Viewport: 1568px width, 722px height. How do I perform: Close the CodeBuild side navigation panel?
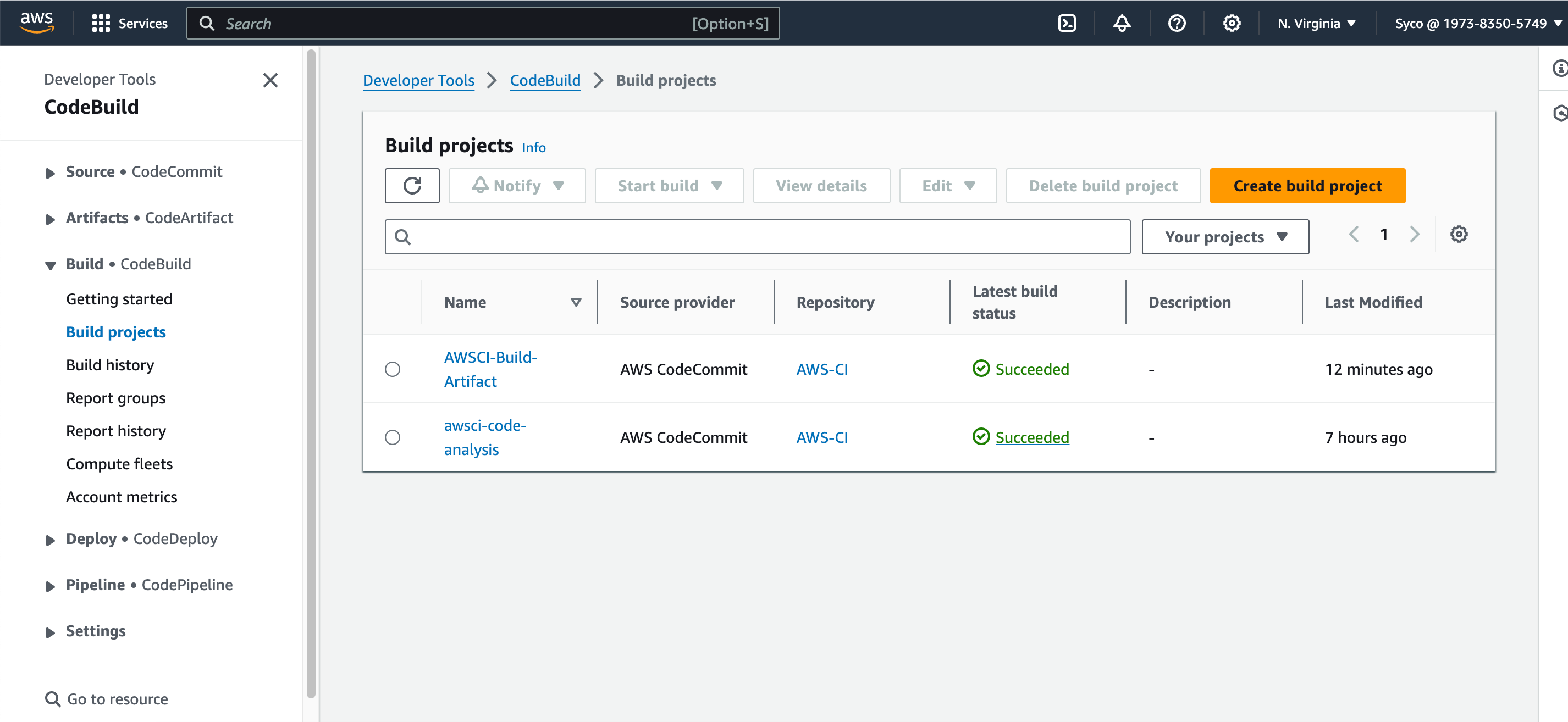[x=270, y=80]
